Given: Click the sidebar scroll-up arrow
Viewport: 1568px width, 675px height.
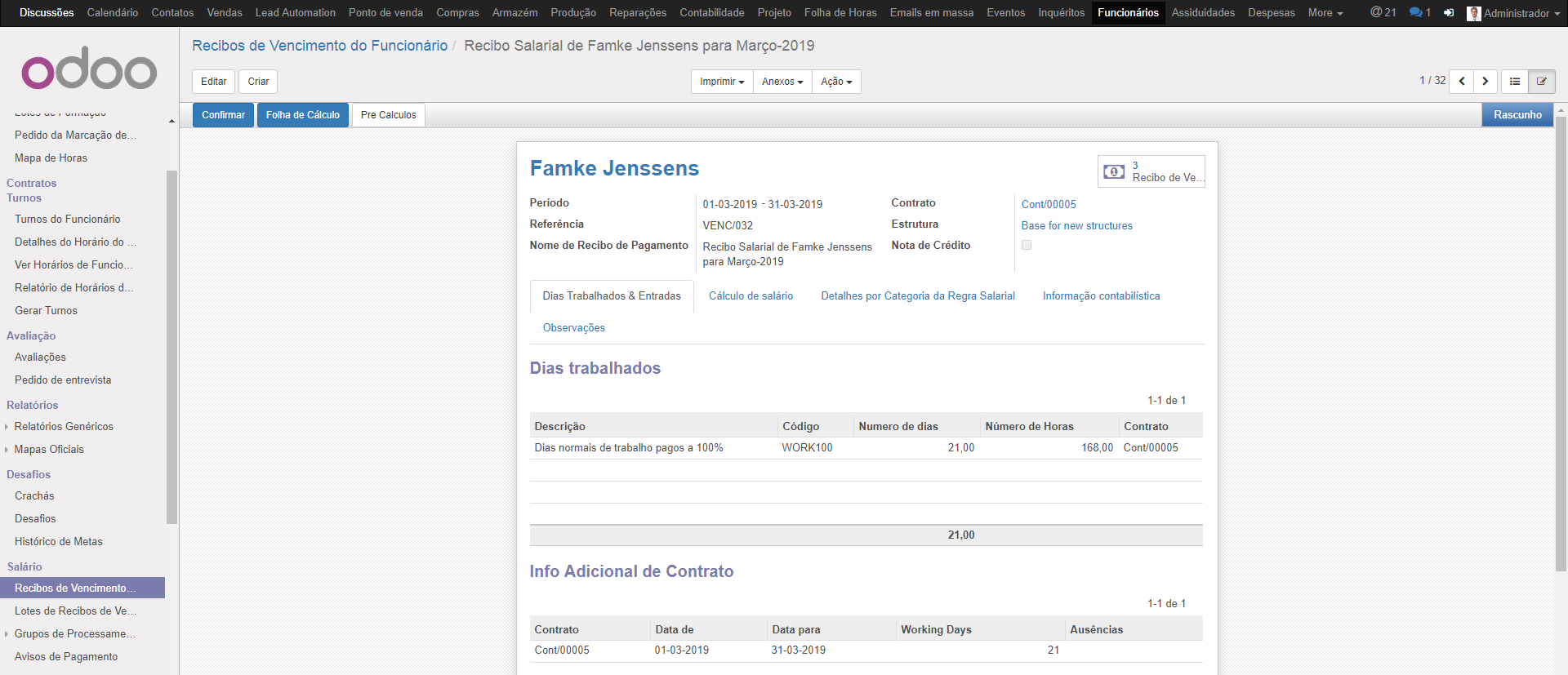Looking at the screenshot, I should [171, 121].
